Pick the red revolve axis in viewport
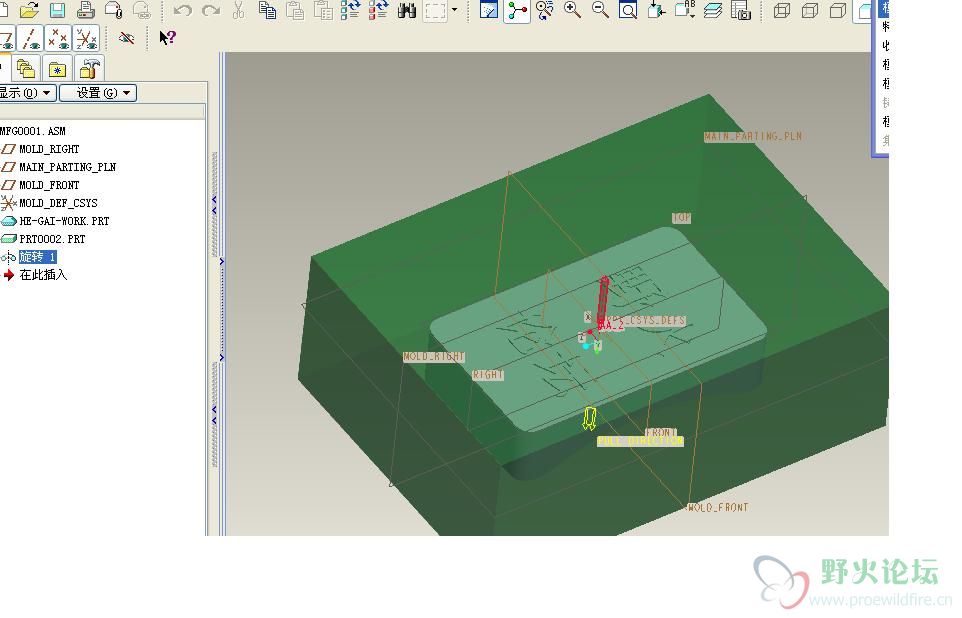The image size is (962, 618). point(603,301)
